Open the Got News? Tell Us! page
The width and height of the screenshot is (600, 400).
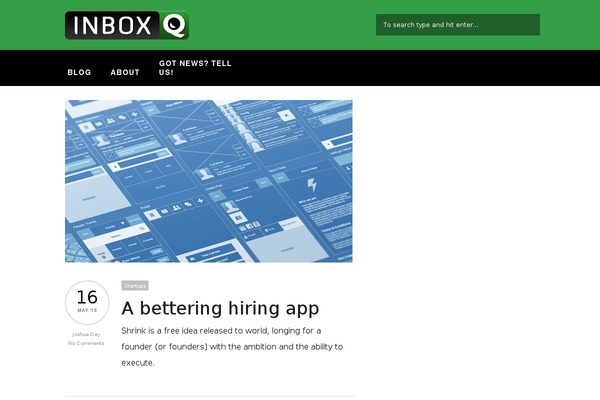point(195,68)
